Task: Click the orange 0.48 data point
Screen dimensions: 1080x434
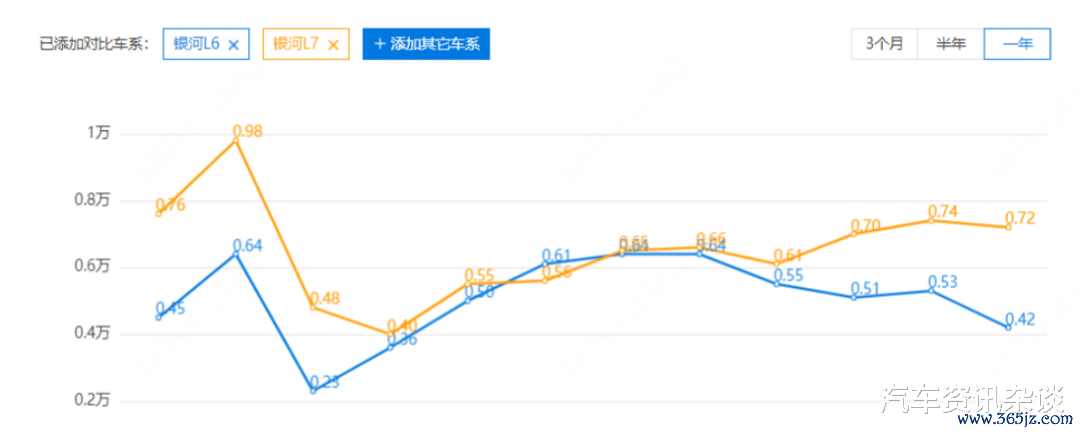Action: click(313, 307)
